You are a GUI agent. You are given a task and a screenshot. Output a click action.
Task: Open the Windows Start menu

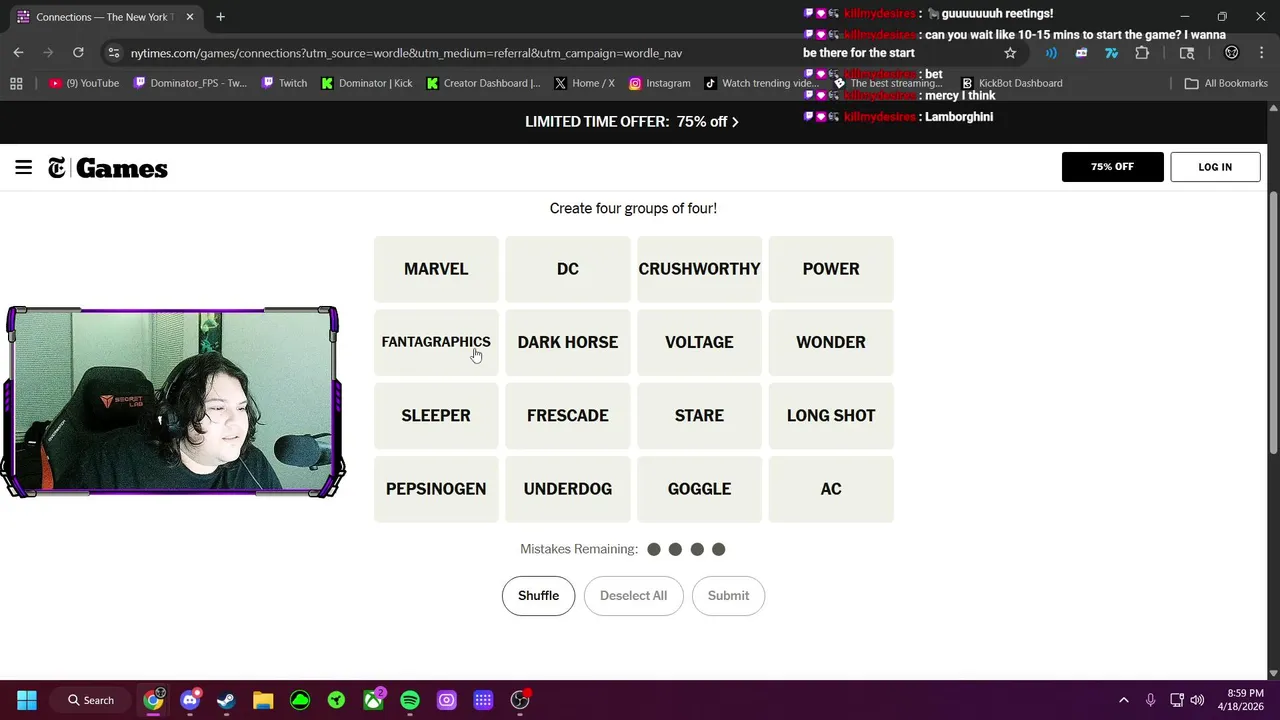(27, 700)
